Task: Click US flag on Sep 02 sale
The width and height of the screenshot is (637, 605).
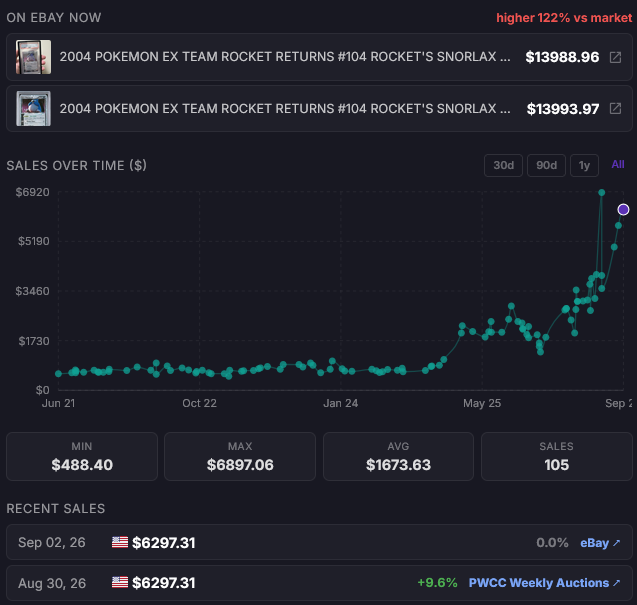Action: tap(120, 542)
